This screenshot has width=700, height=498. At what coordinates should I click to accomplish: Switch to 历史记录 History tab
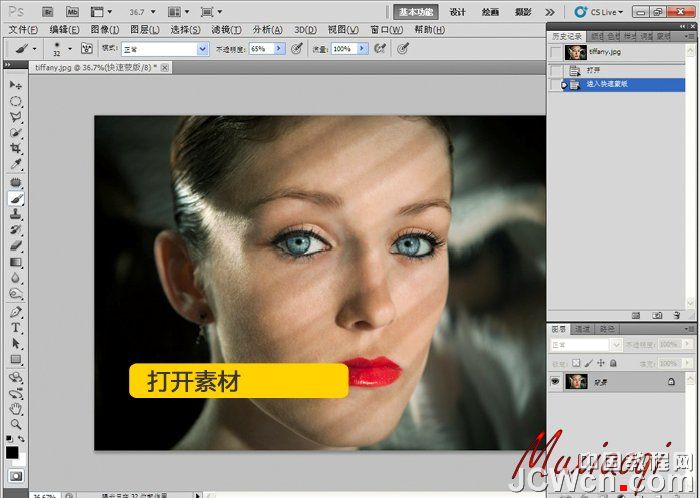[x=567, y=36]
